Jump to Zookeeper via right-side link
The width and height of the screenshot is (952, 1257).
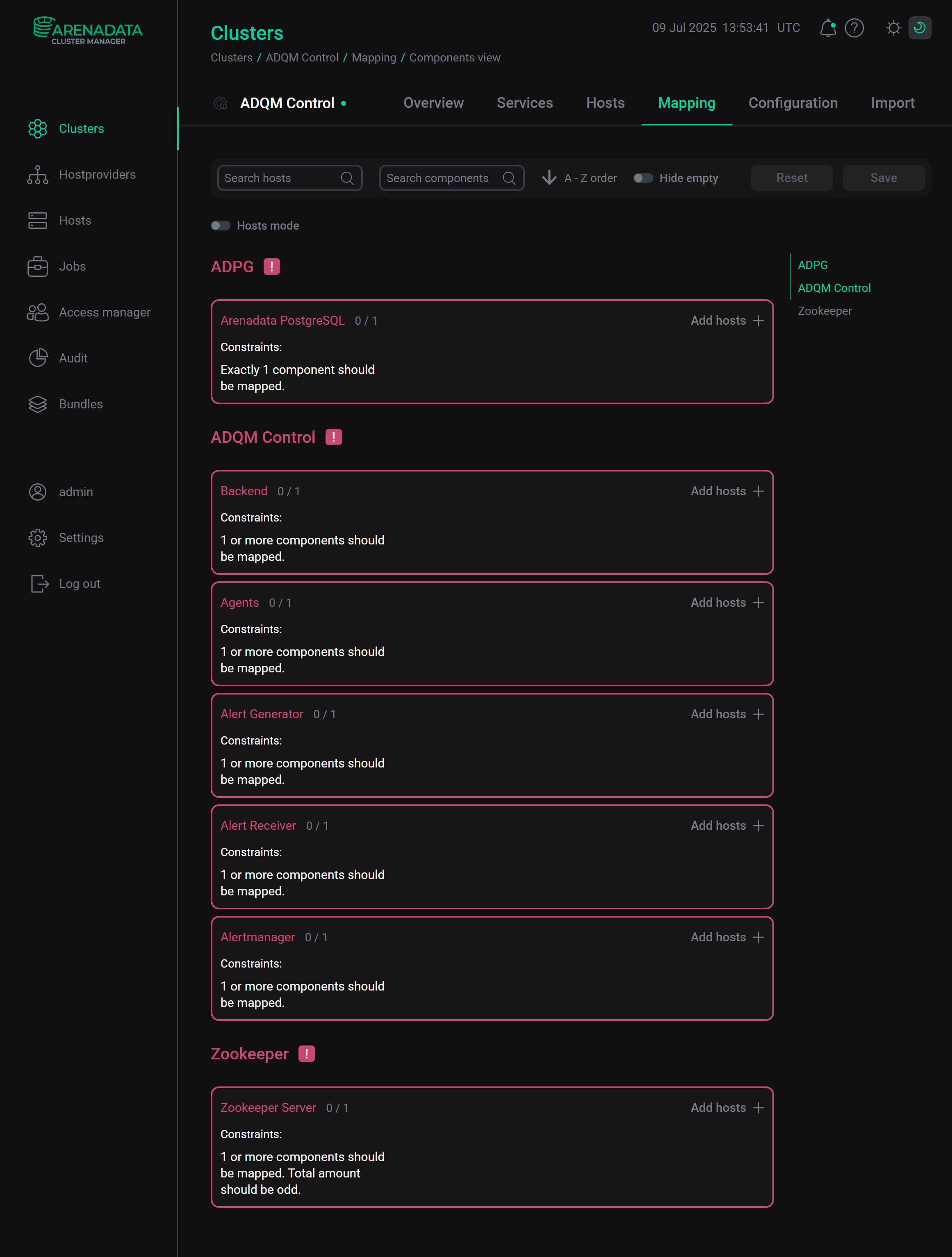824,310
